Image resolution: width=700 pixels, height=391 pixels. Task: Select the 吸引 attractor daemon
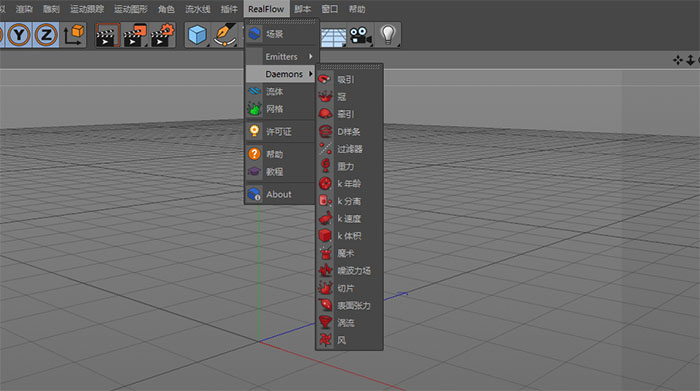click(x=349, y=79)
